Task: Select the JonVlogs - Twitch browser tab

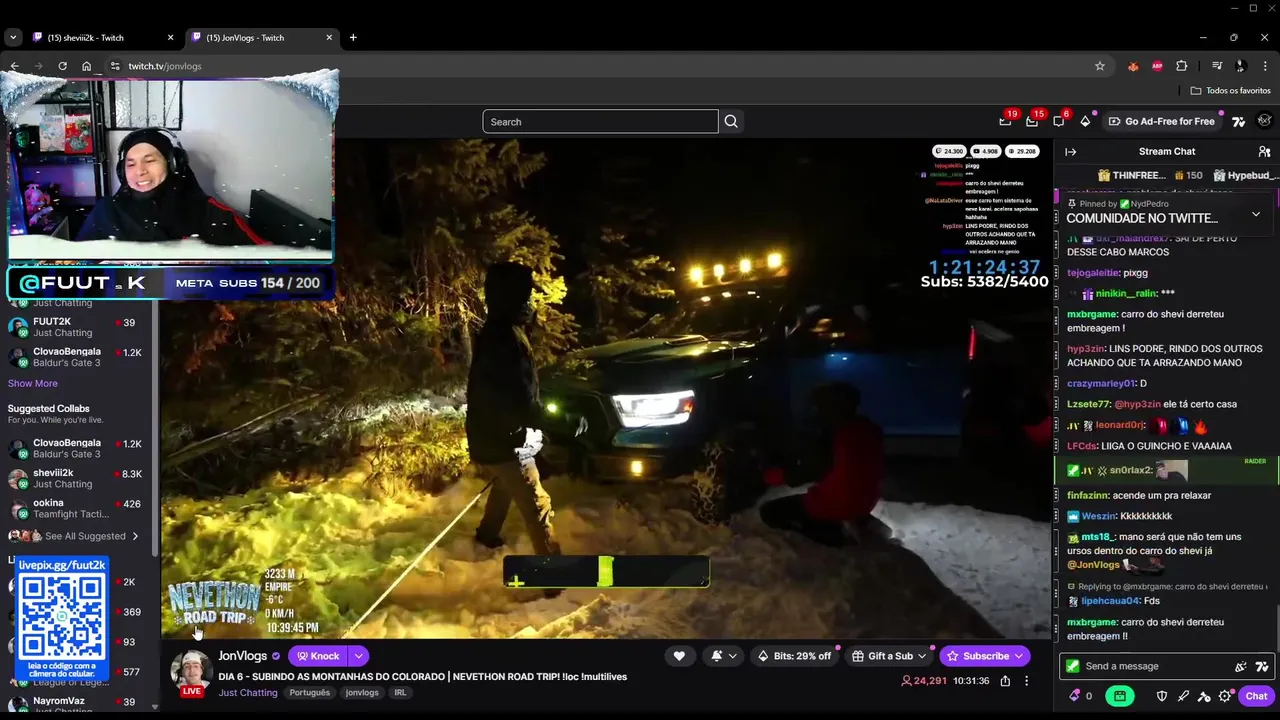Action: pos(260,37)
